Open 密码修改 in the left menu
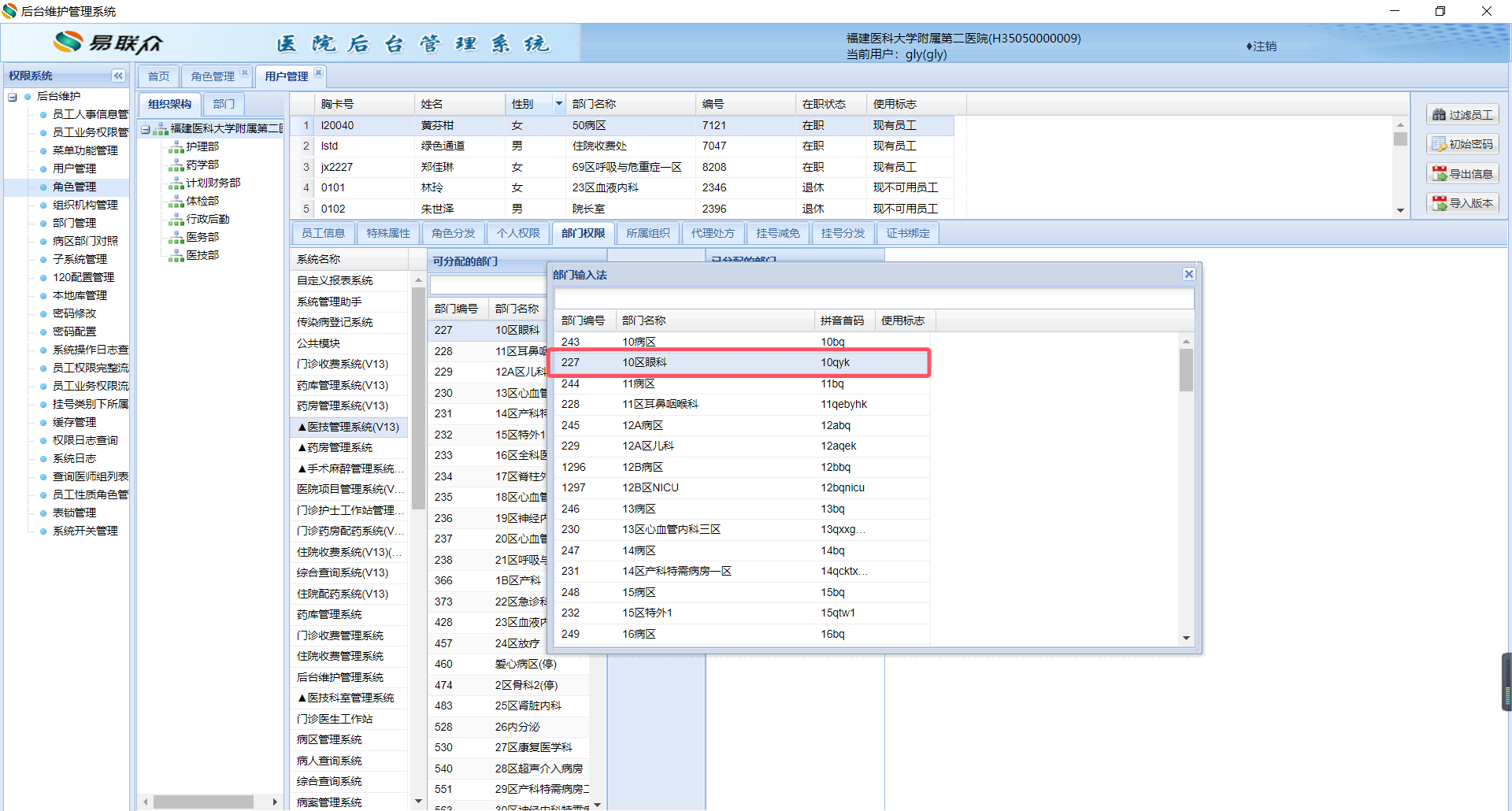This screenshot has width=1512, height=811. (x=74, y=313)
